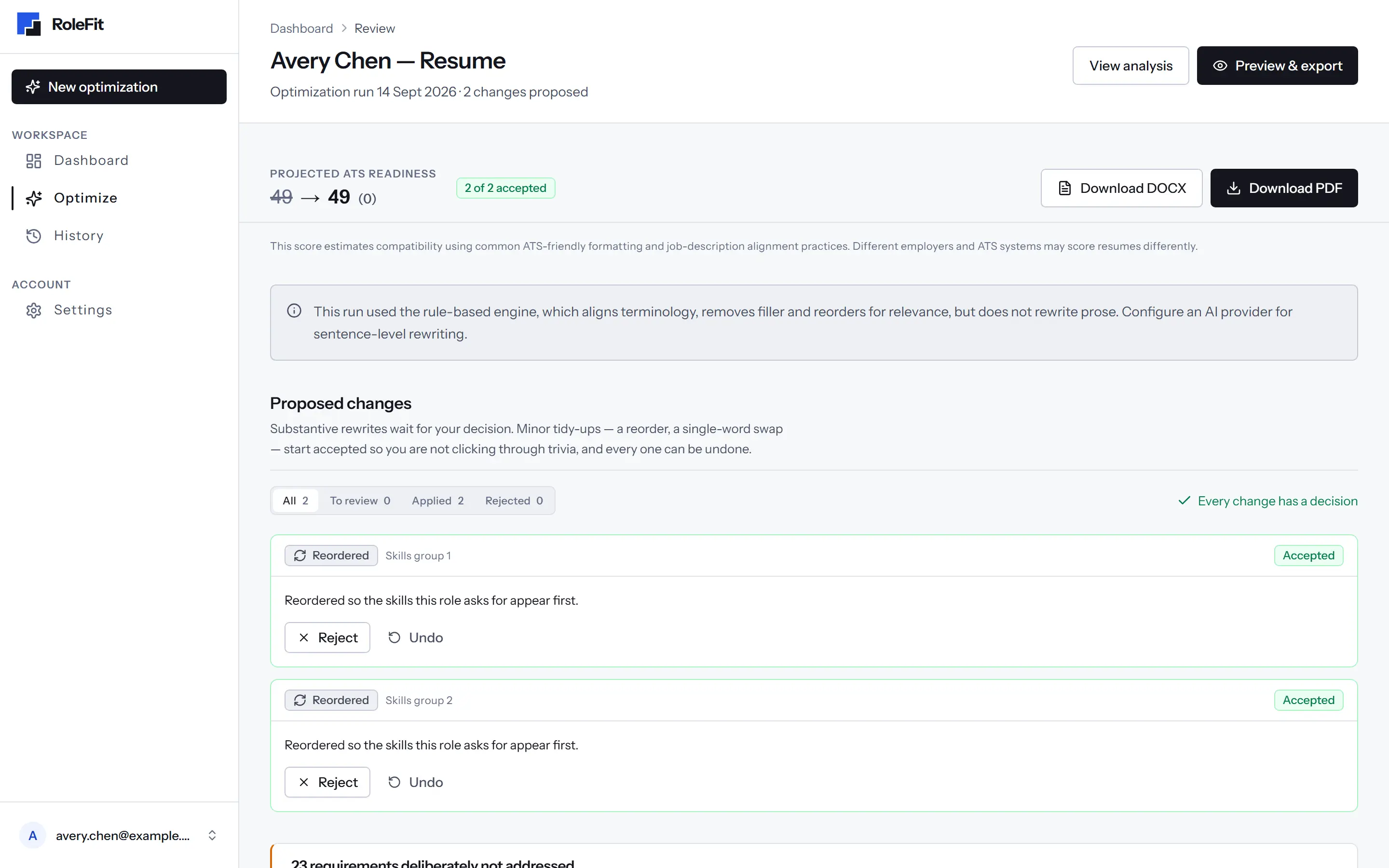Viewport: 1389px width, 868px height.
Task: Click the Reordered tag for Skills group 1
Action: pos(331,555)
